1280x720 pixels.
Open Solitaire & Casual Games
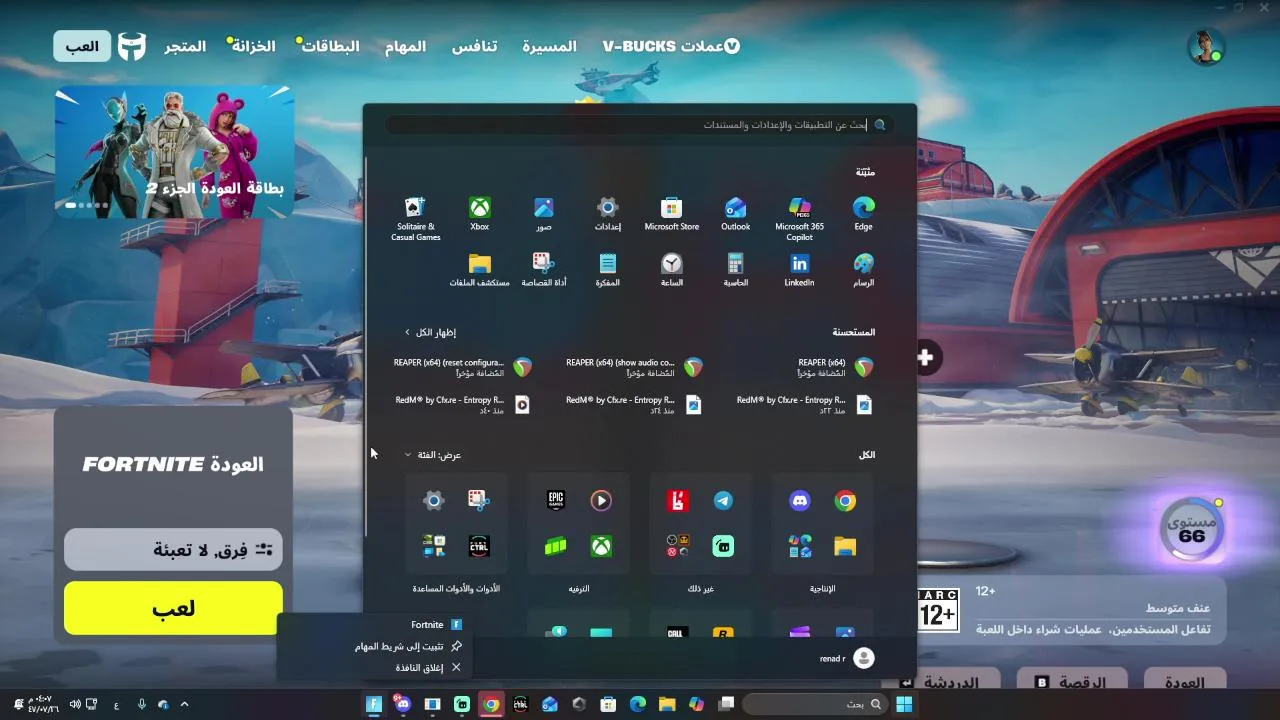415,219
